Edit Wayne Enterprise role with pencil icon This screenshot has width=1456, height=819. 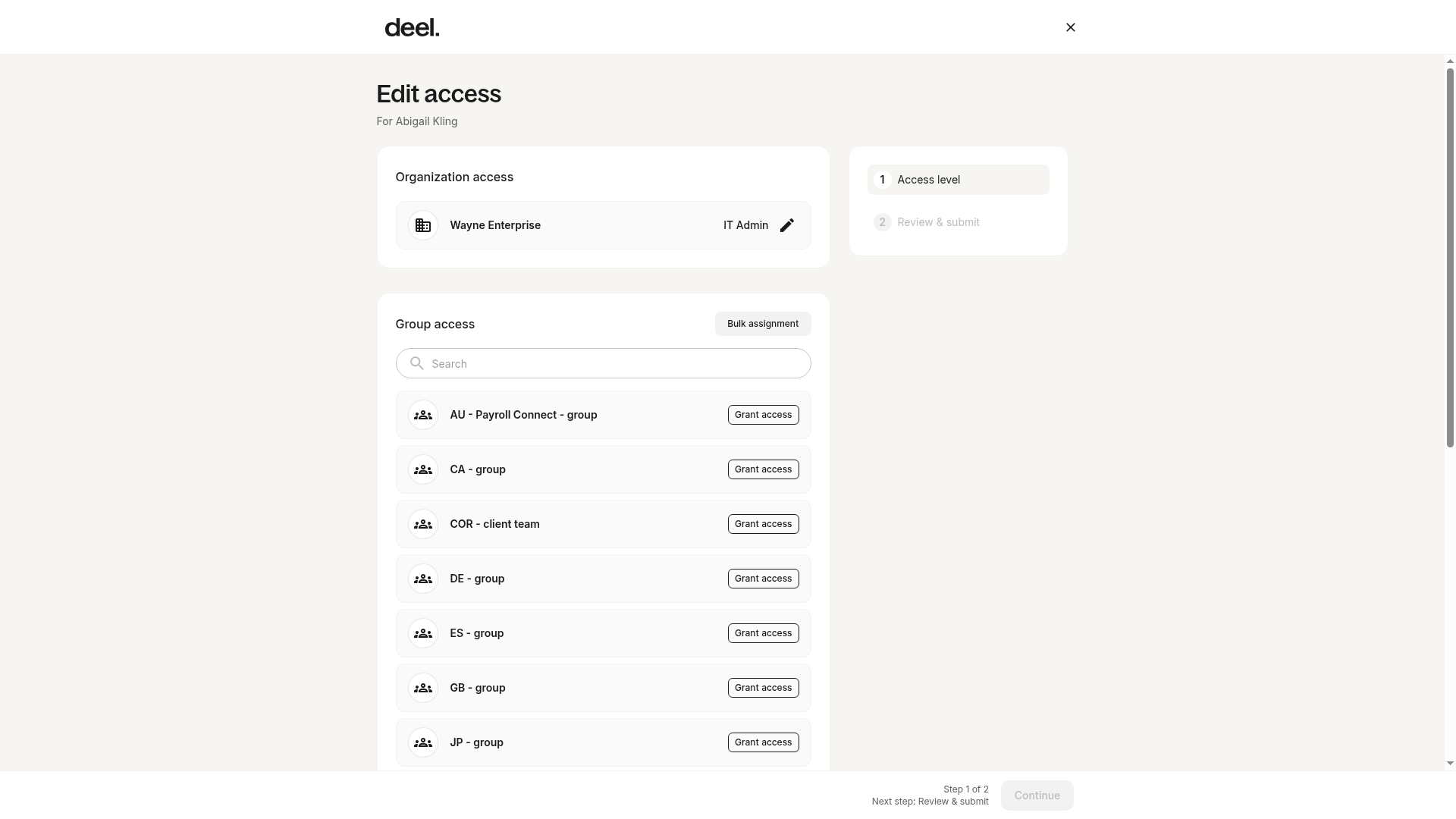point(787,225)
